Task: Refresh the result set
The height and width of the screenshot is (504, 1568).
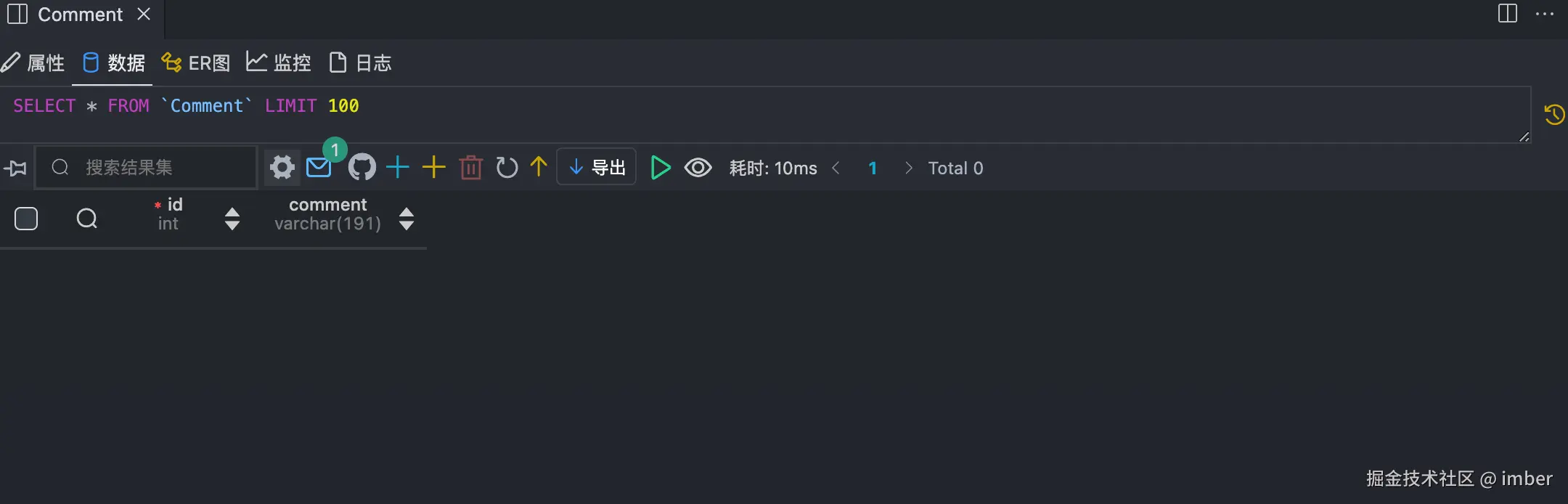Action: 507,168
